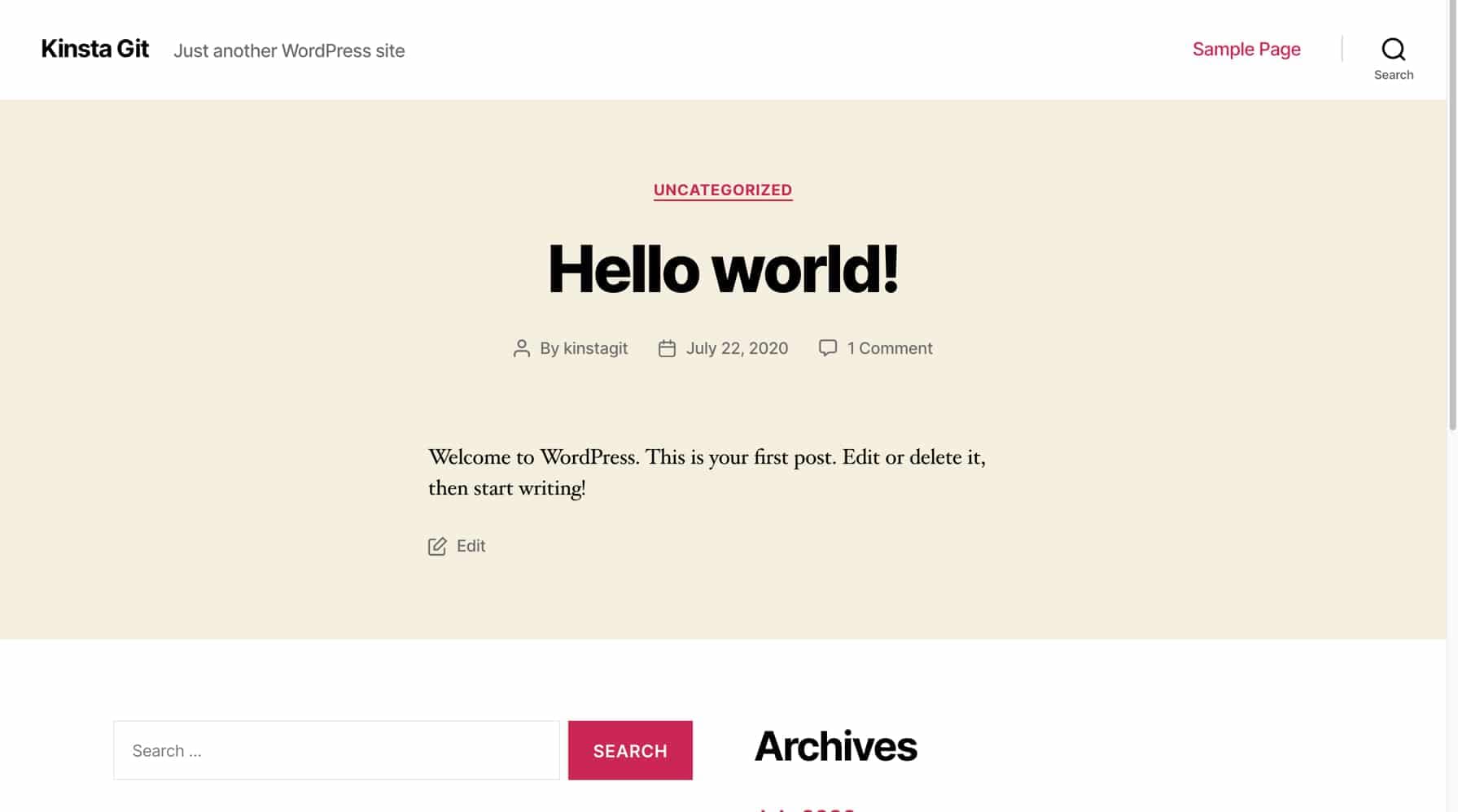
Task: Click inside the search text field
Action: point(335,749)
